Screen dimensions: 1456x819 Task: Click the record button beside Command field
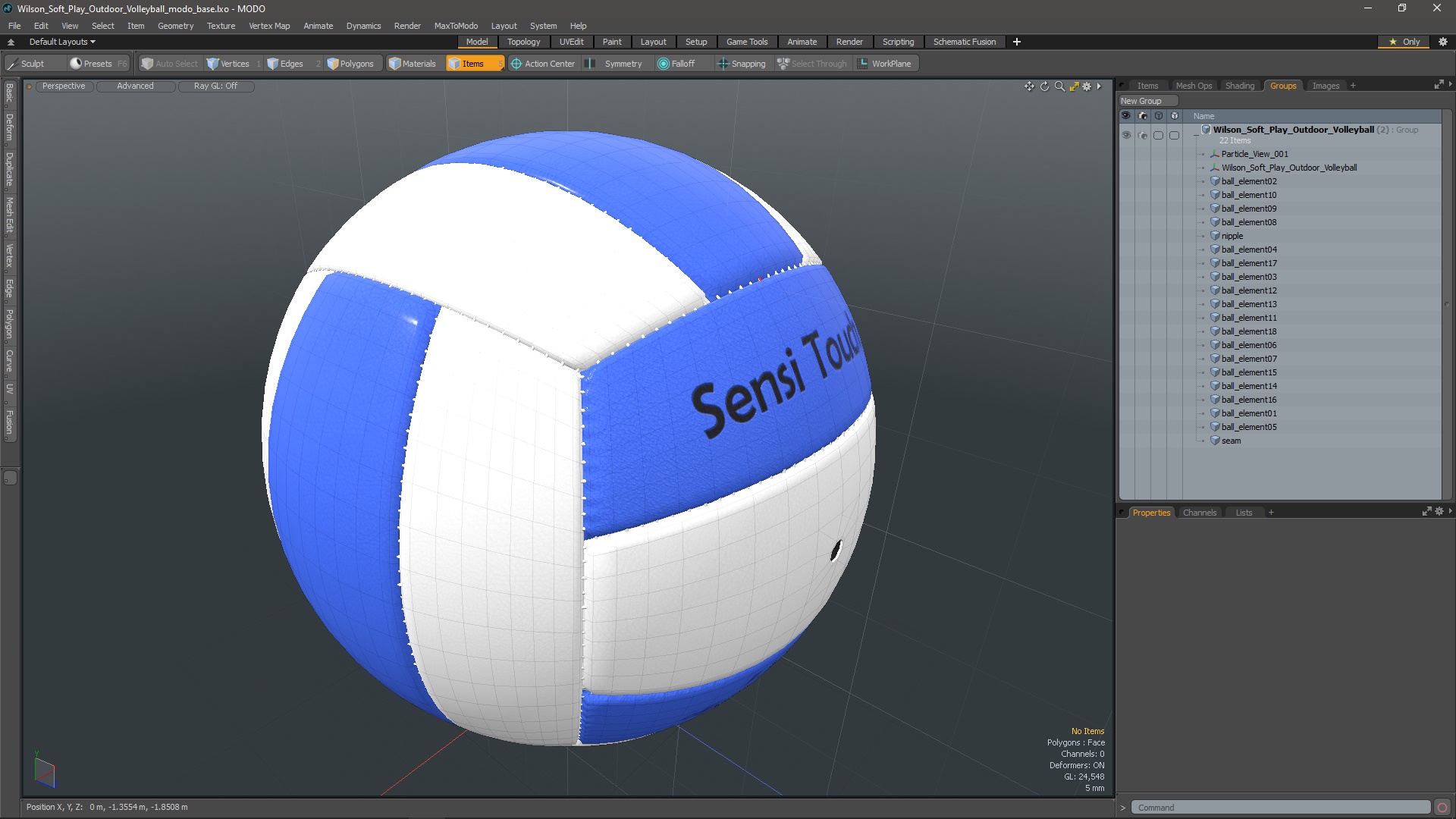[x=1442, y=808]
